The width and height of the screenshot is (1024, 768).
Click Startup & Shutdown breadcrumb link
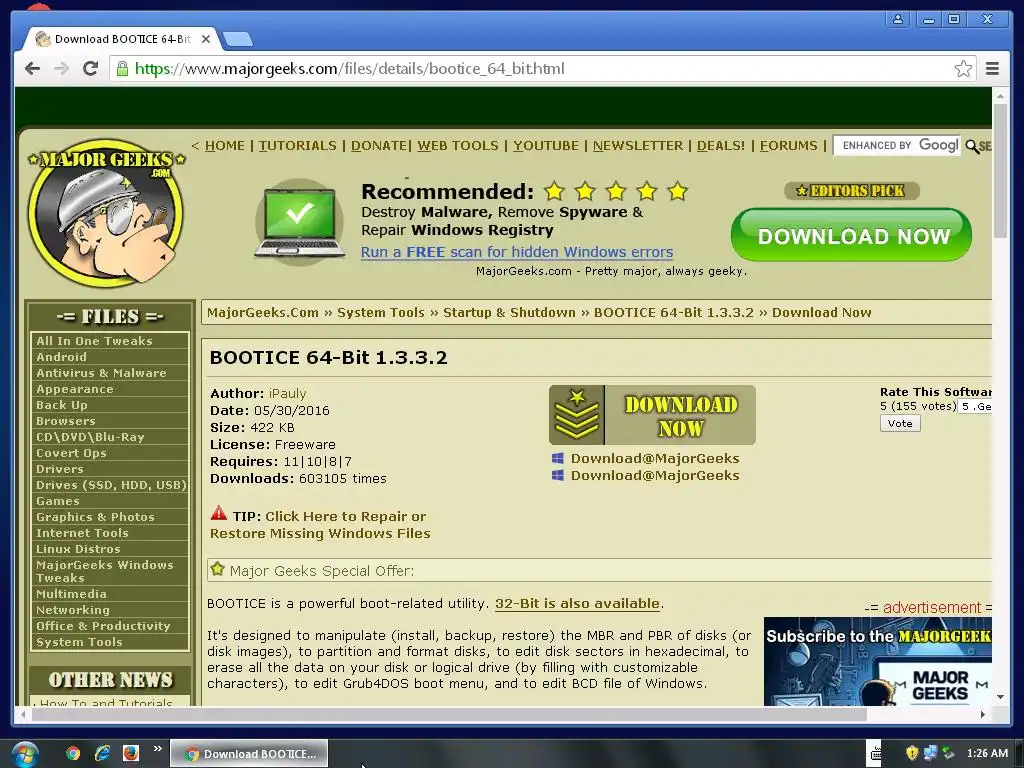509,312
